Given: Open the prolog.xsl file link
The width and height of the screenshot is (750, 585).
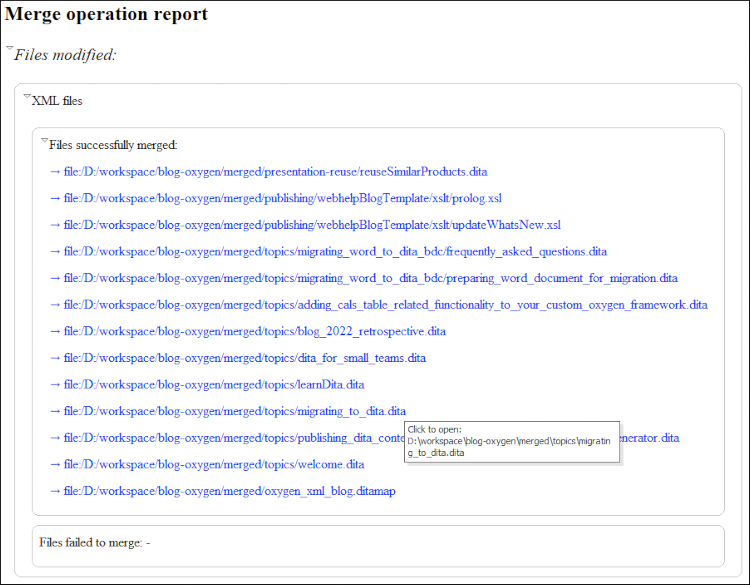Looking at the screenshot, I should tap(282, 198).
